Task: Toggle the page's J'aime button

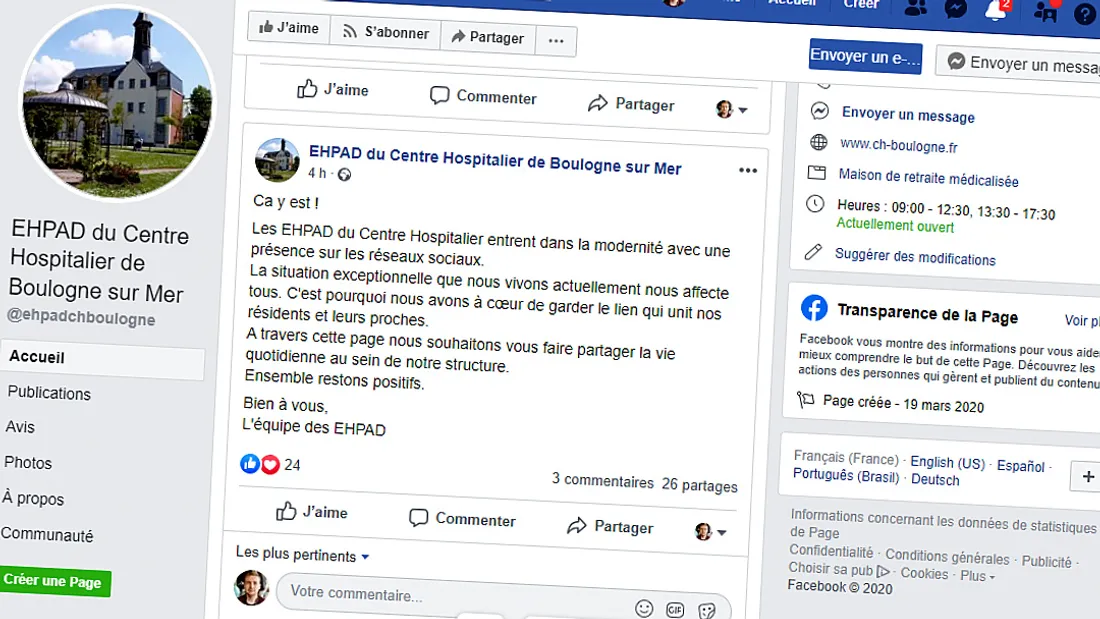Action: [x=289, y=27]
